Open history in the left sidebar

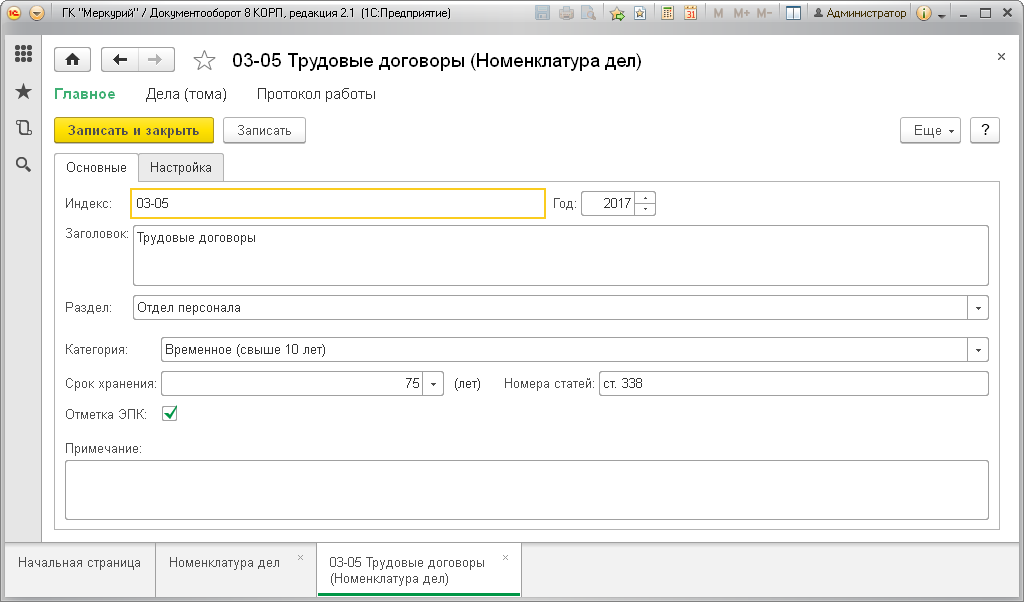pyautogui.click(x=24, y=128)
